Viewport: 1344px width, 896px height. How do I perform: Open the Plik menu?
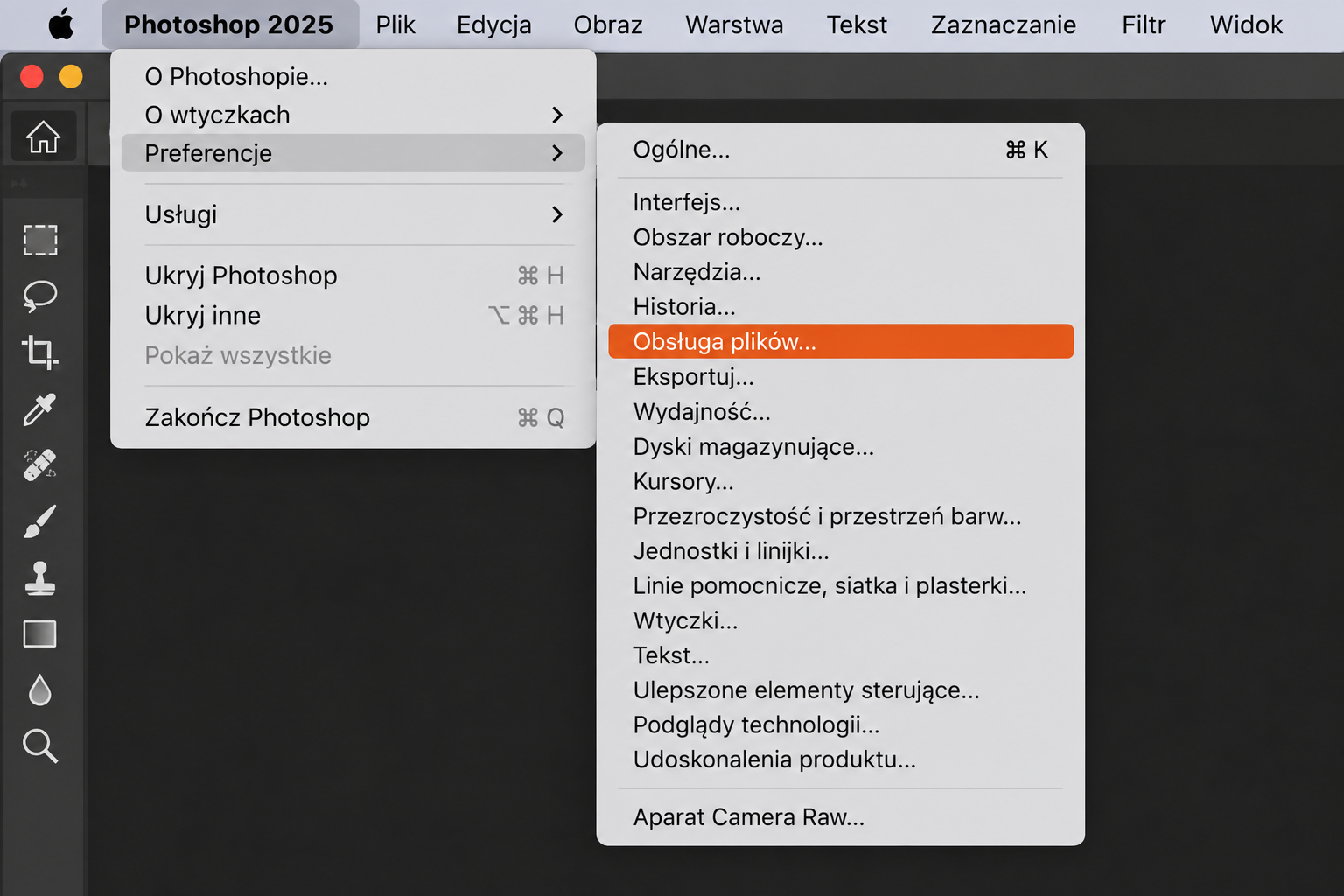pos(395,24)
